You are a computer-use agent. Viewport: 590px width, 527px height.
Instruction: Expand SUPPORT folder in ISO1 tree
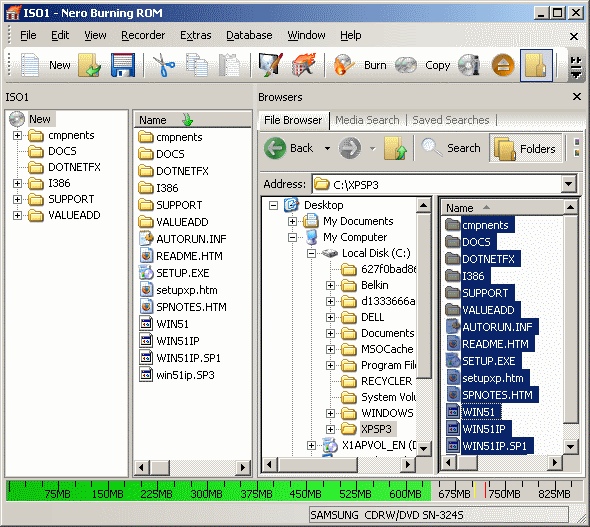17,199
